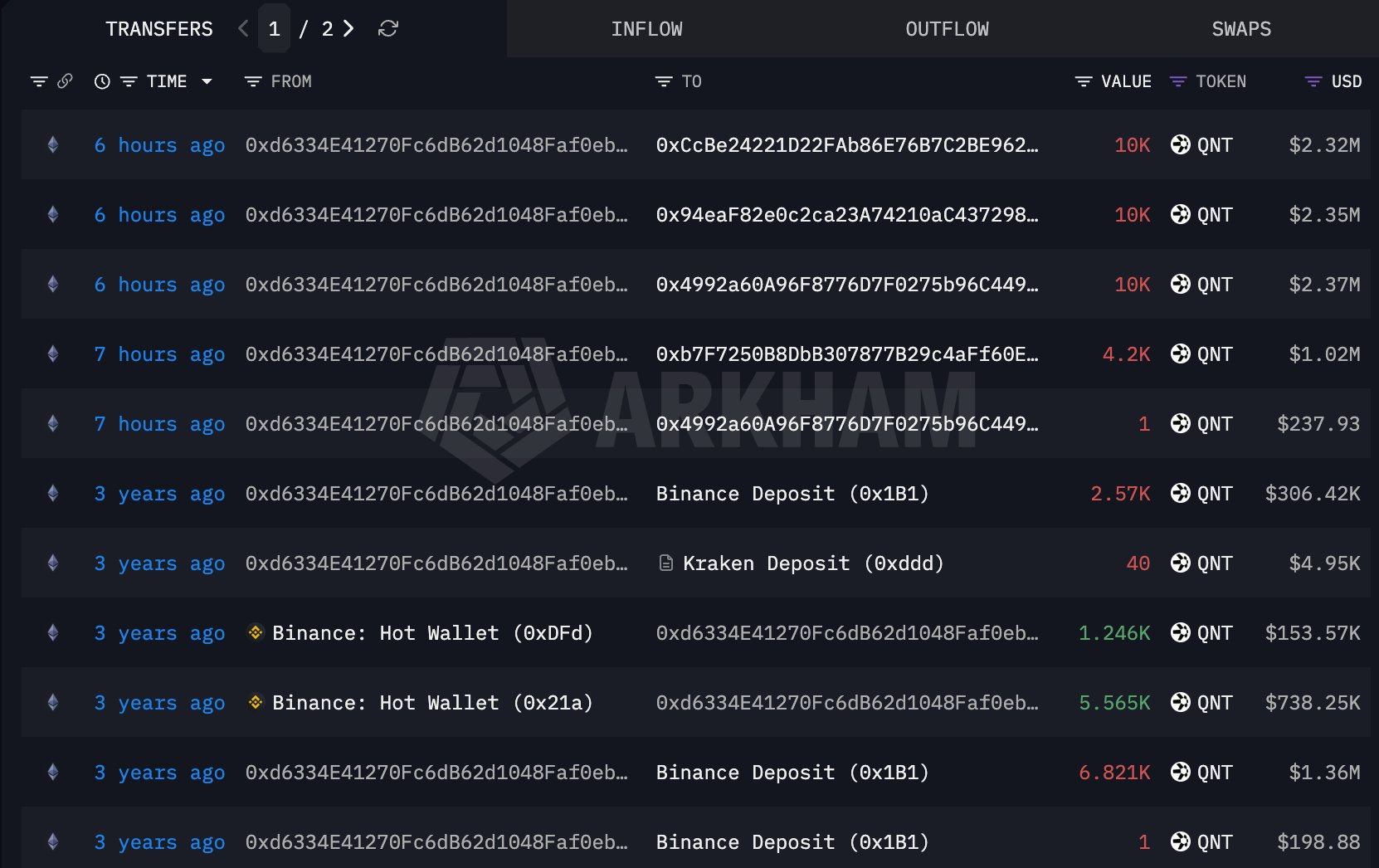This screenshot has width=1379, height=868.
Task: Open Kraken Deposit (0xddd) entity
Action: tap(813, 563)
